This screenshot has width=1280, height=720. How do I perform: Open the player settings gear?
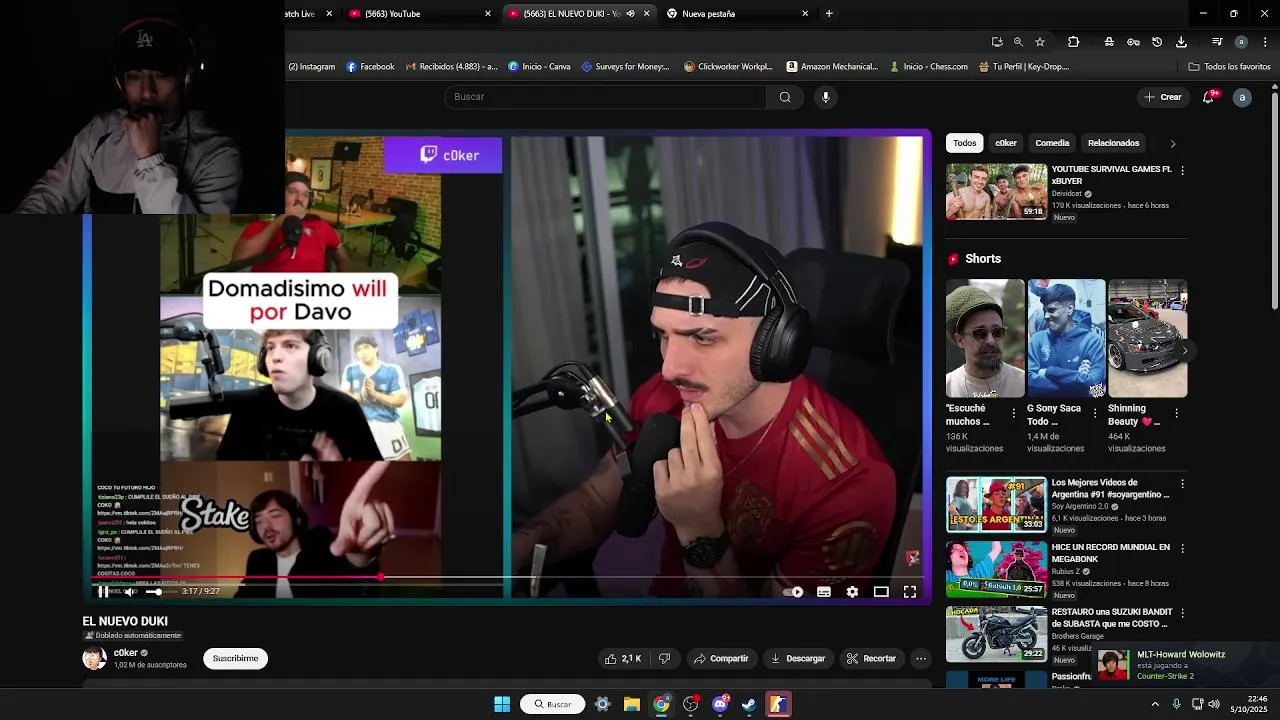852,592
